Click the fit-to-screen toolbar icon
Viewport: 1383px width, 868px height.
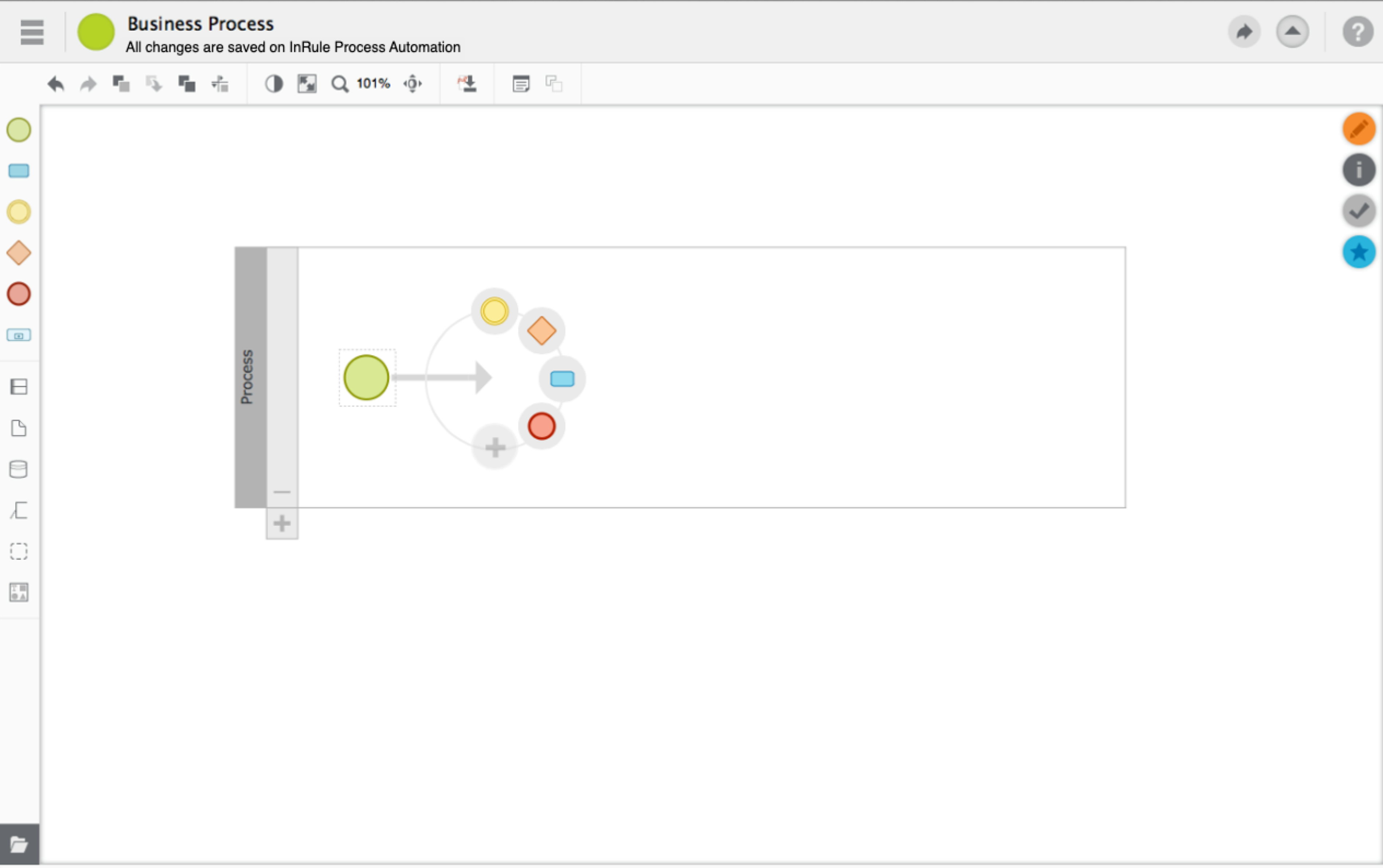pos(306,84)
